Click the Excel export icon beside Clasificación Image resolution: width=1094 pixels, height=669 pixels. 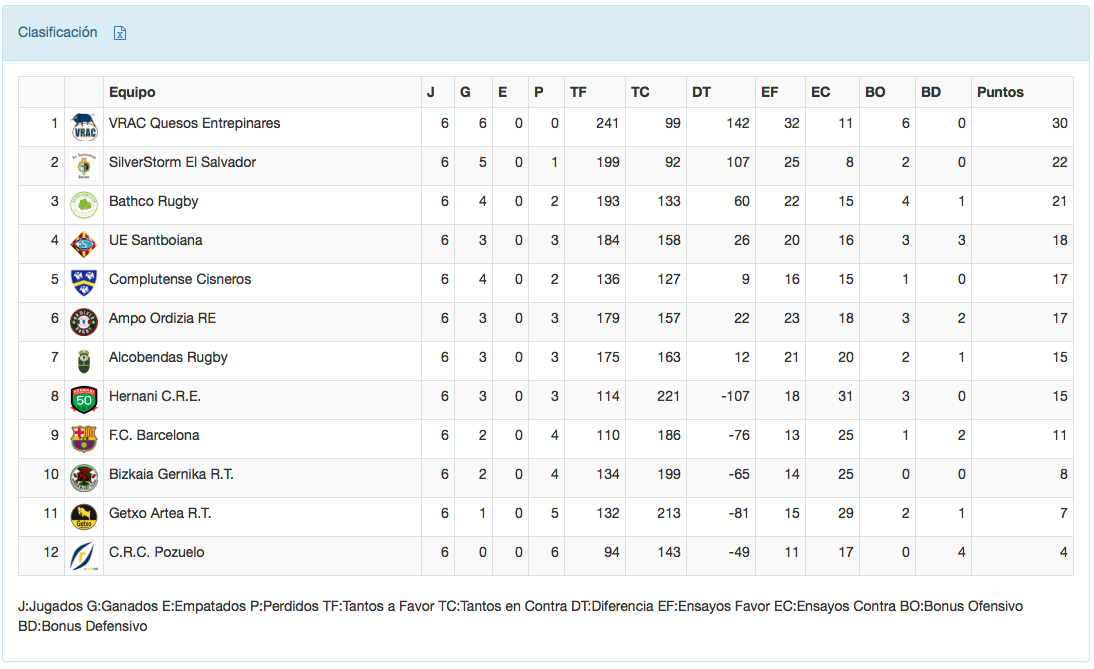click(120, 33)
